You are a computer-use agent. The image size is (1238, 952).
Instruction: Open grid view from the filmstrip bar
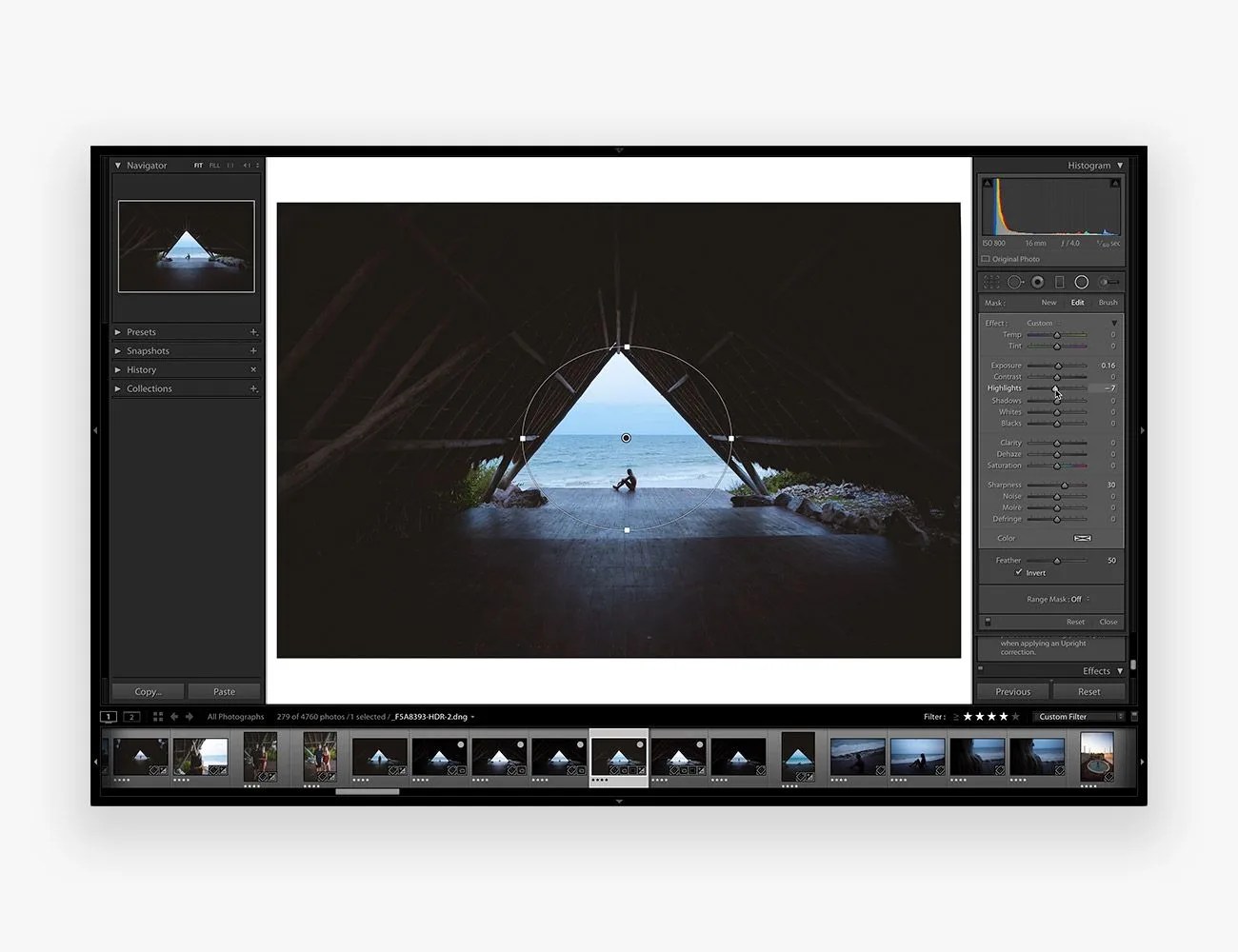[x=158, y=717]
